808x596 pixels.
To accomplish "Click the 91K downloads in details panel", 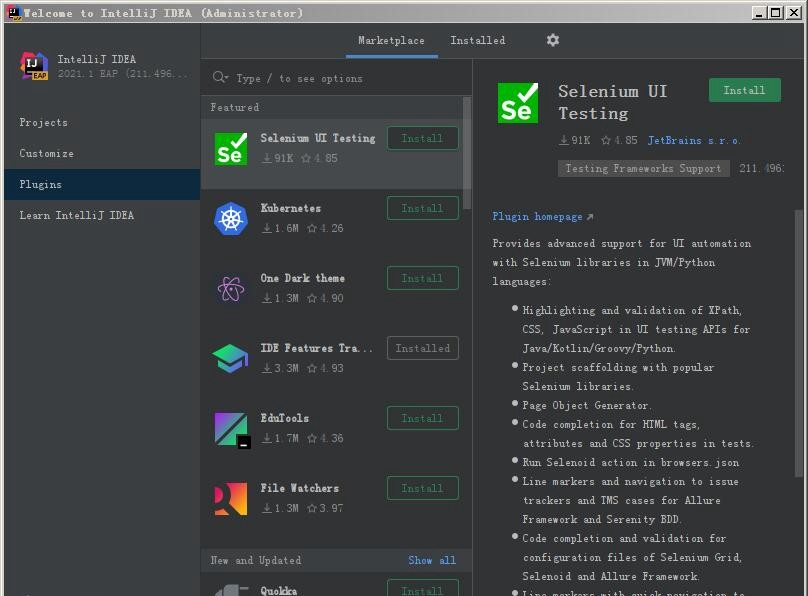I will point(575,140).
